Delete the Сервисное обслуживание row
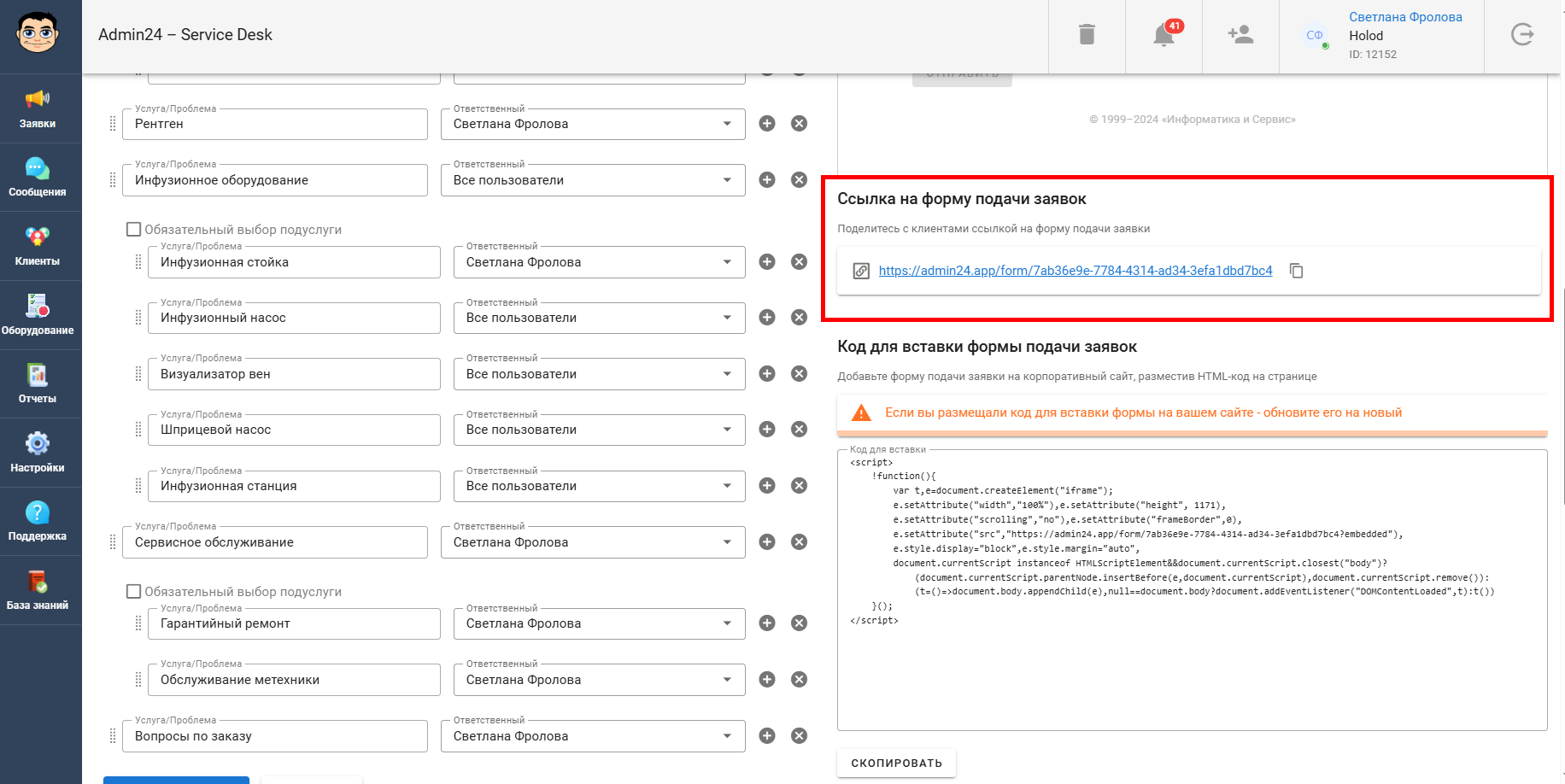This screenshot has width=1565, height=784. [x=799, y=542]
